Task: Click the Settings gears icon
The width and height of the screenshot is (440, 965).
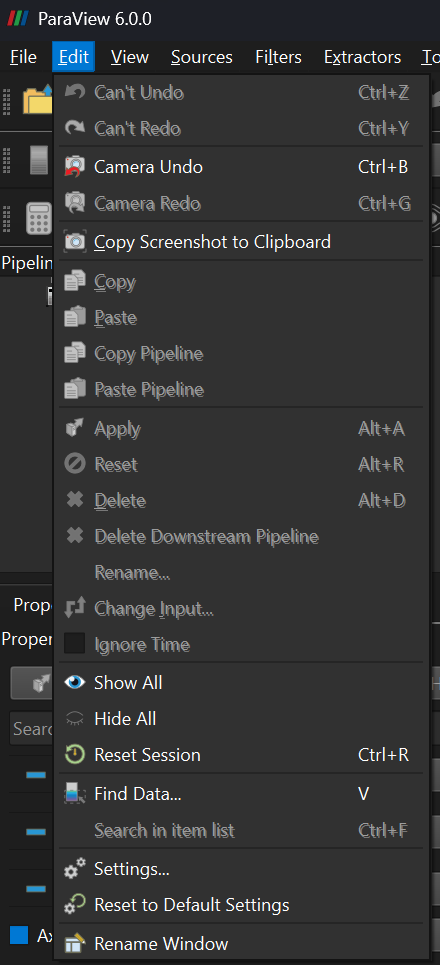Action: tap(75, 869)
